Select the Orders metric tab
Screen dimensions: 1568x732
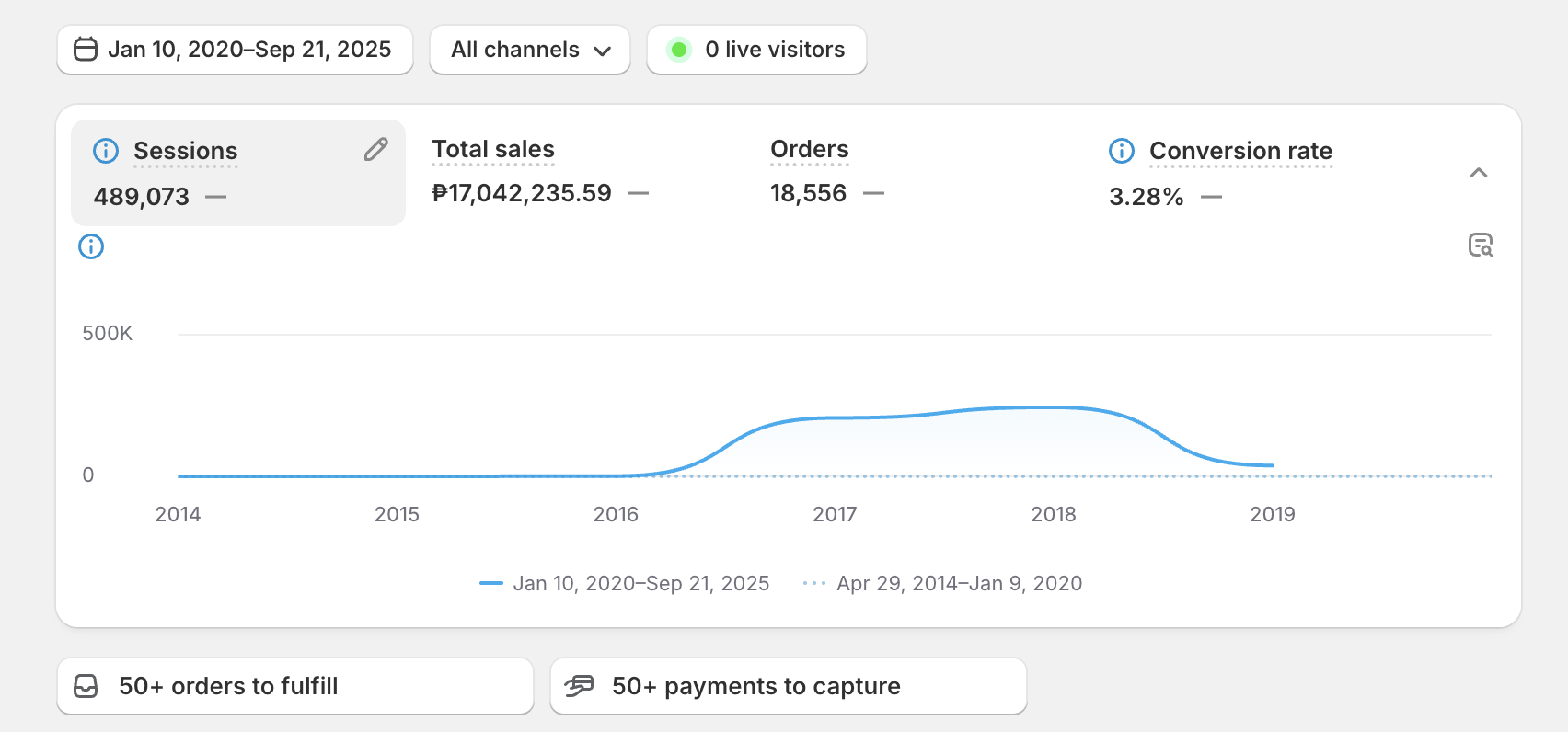click(x=809, y=149)
